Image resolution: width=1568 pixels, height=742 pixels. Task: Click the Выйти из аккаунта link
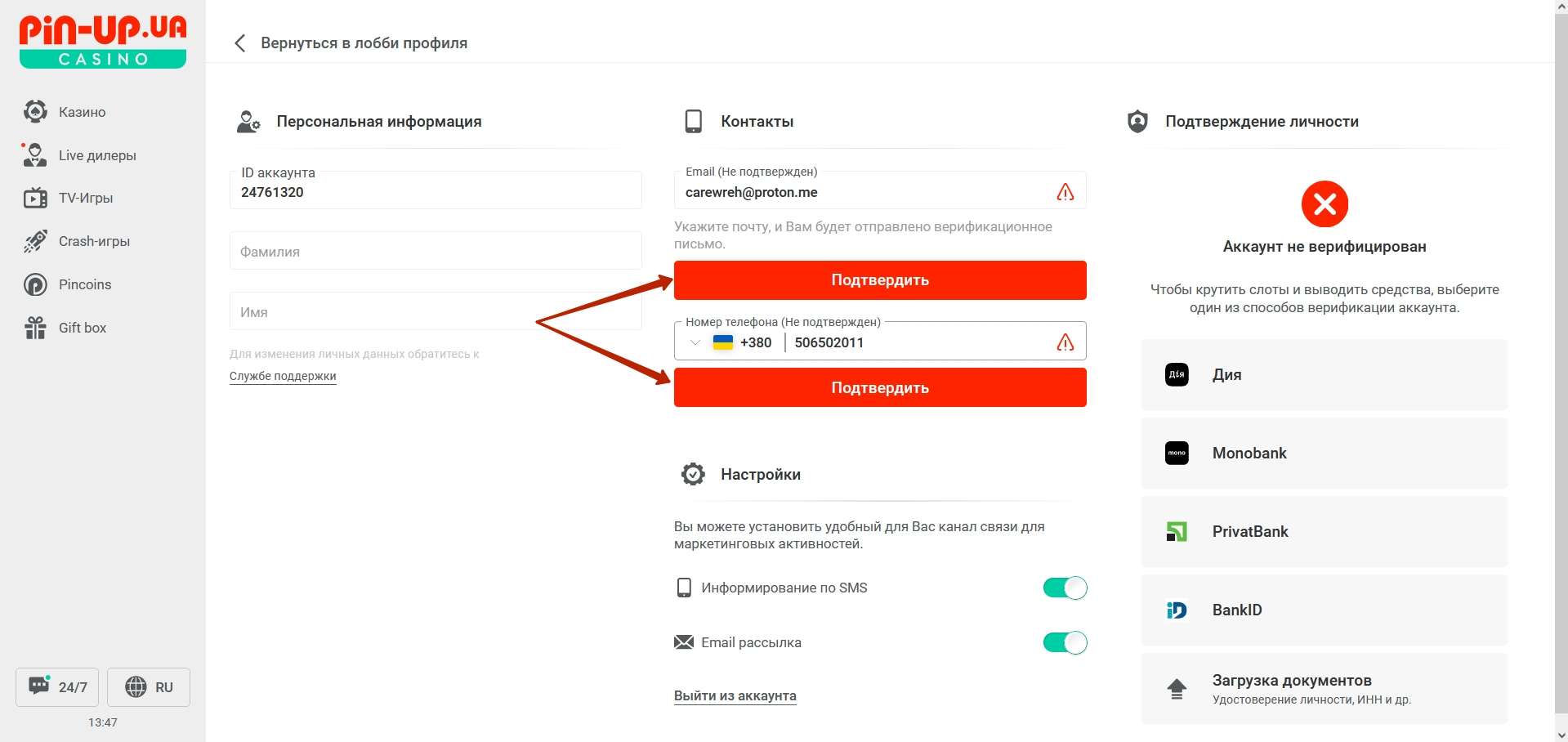pyautogui.click(x=735, y=695)
